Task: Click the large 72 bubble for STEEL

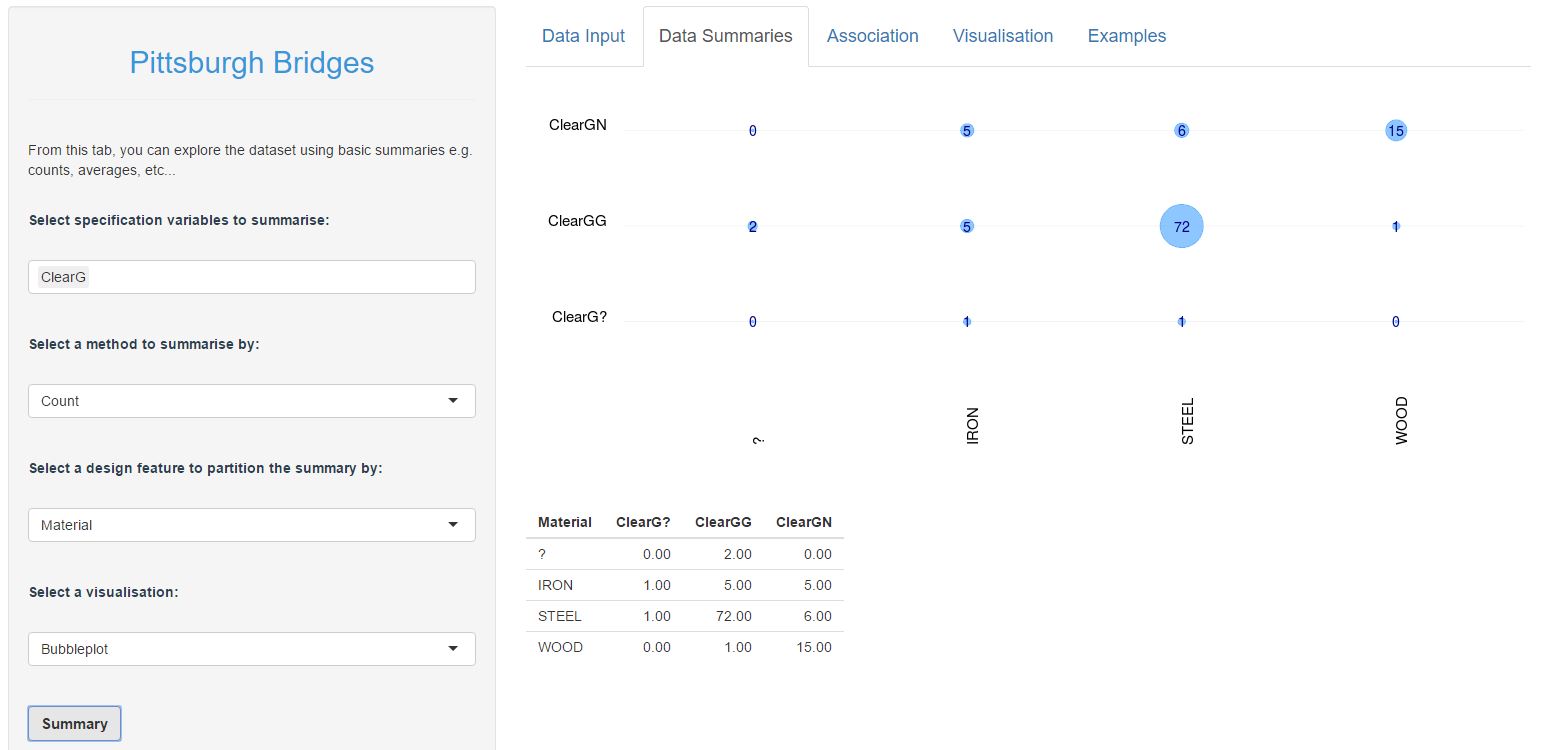Action: point(1181,226)
